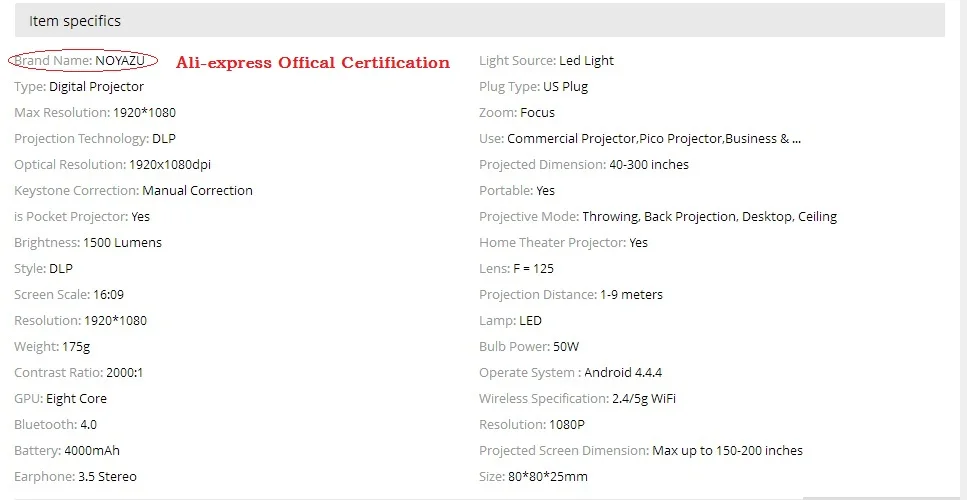The image size is (967, 500).
Task: Select Wireless Specification 2.4/5g WiFi row
Action: 577,398
